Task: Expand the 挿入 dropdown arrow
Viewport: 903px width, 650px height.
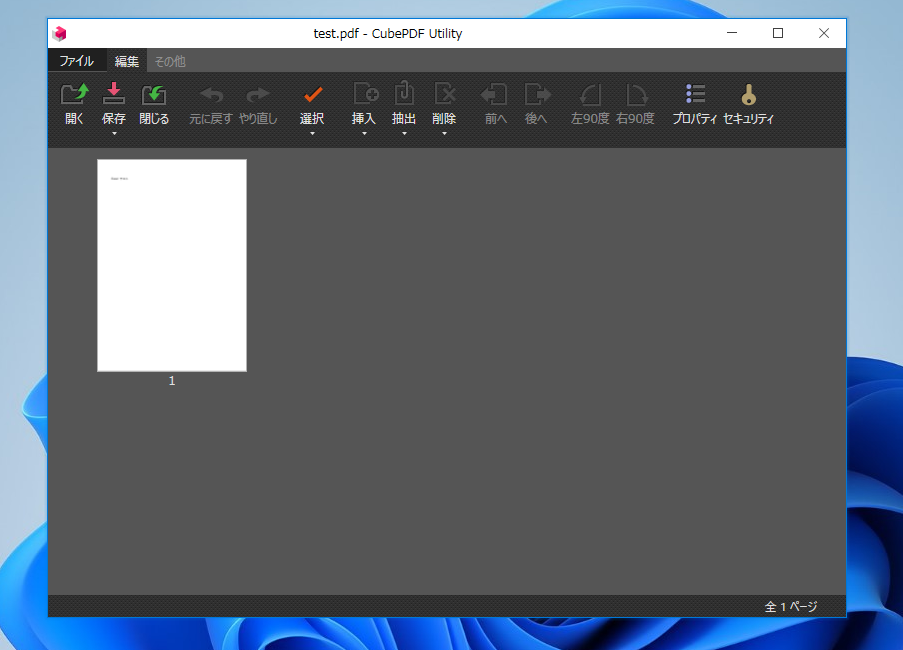Action: pyautogui.click(x=364, y=134)
